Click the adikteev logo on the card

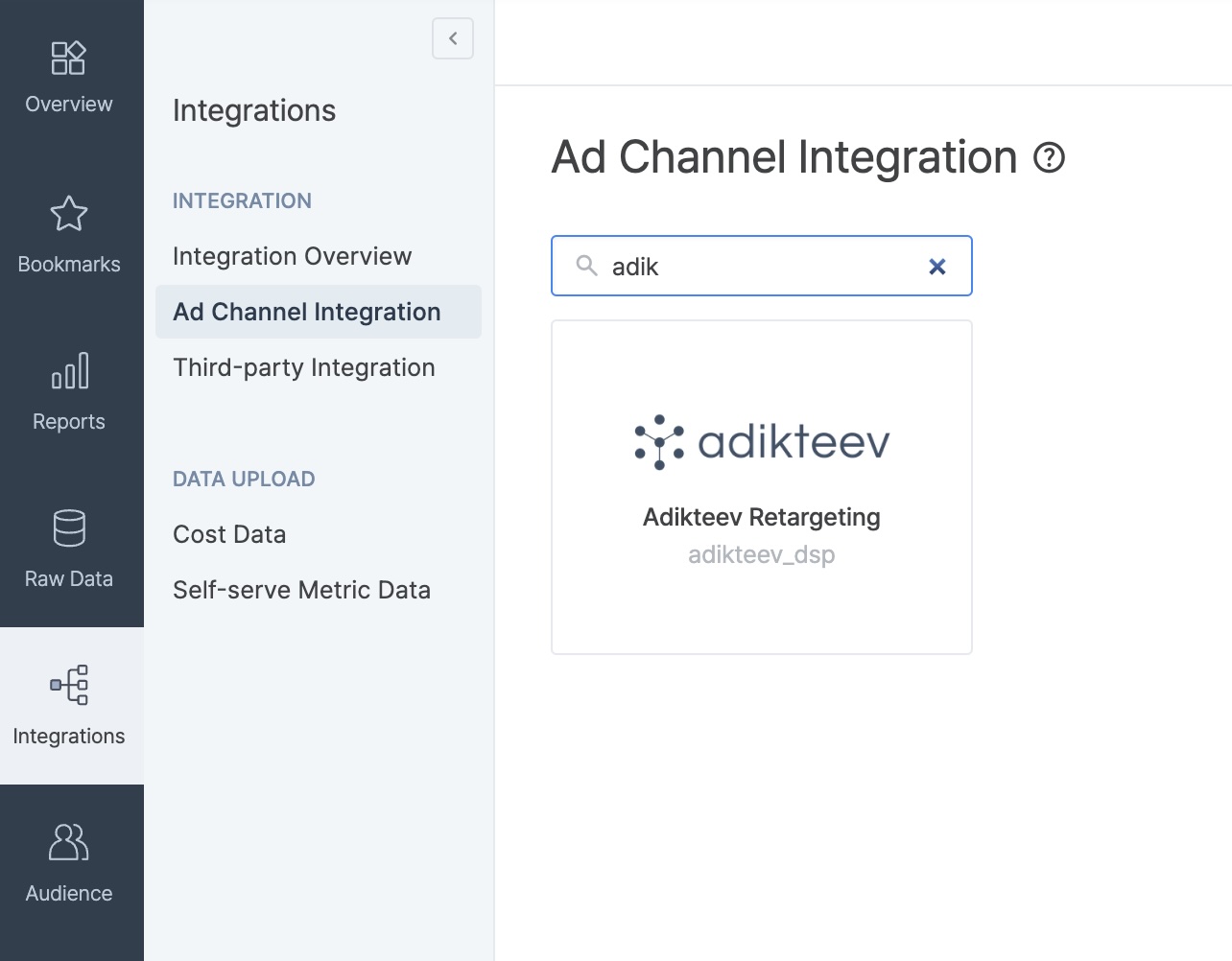(x=762, y=442)
